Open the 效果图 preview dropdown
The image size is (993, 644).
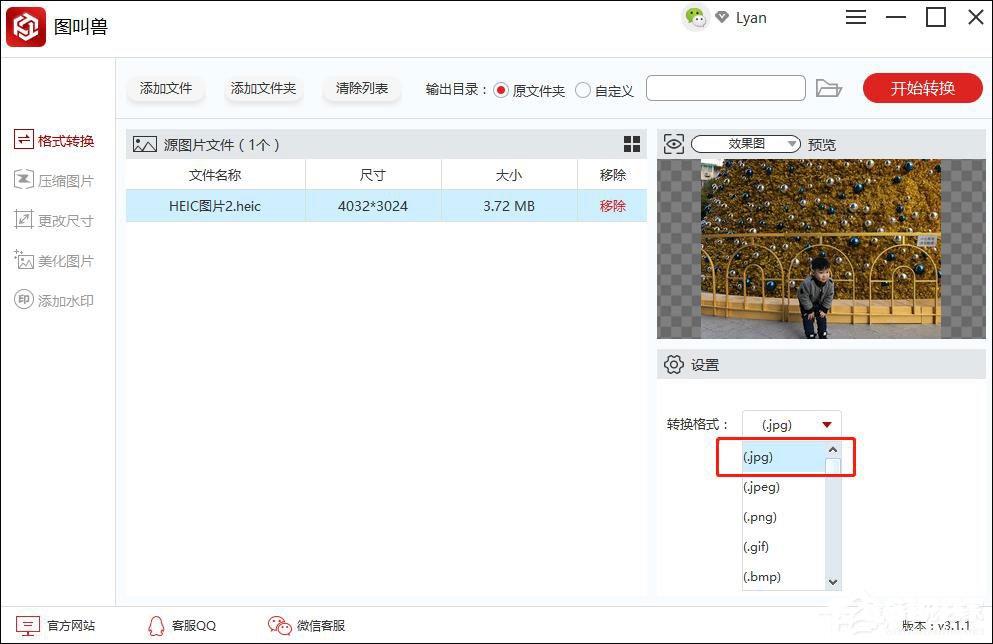coord(746,144)
